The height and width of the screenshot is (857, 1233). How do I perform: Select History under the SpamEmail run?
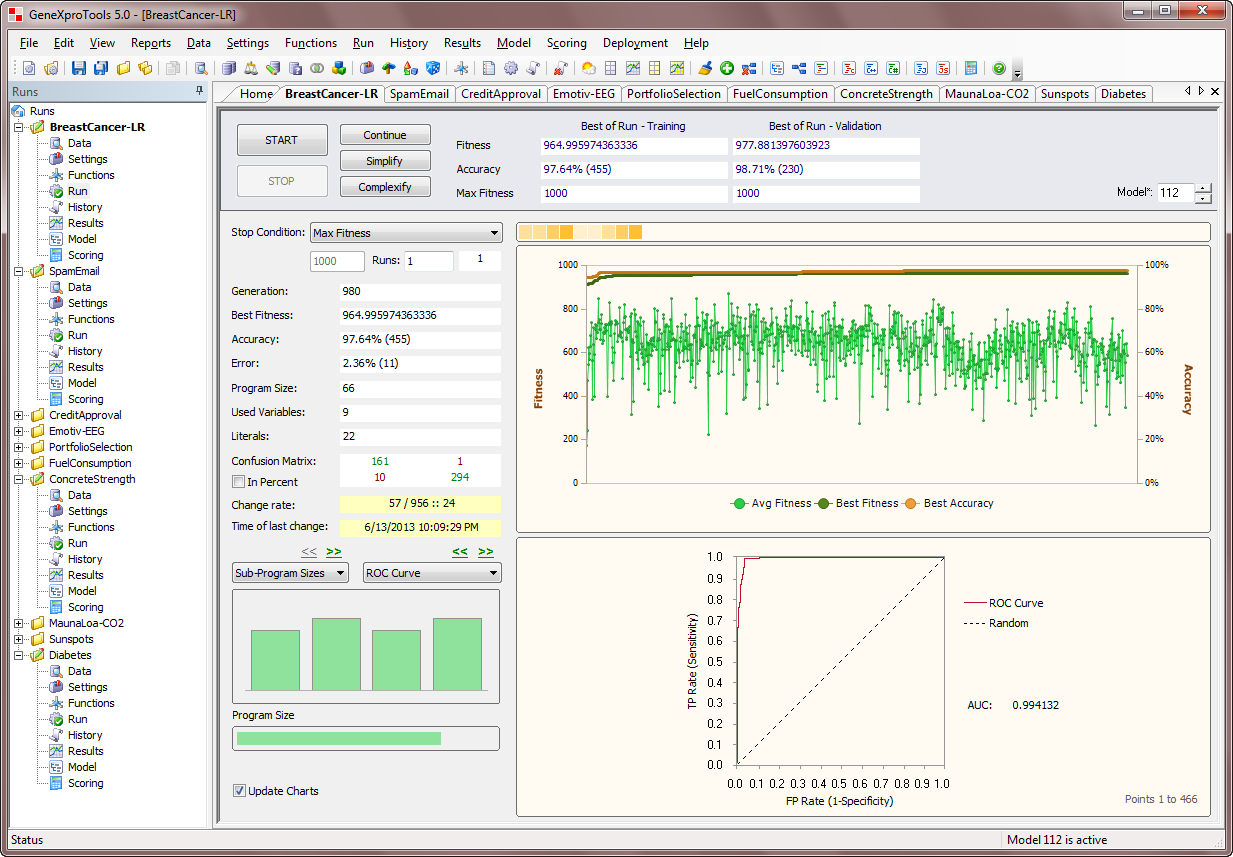[x=85, y=351]
